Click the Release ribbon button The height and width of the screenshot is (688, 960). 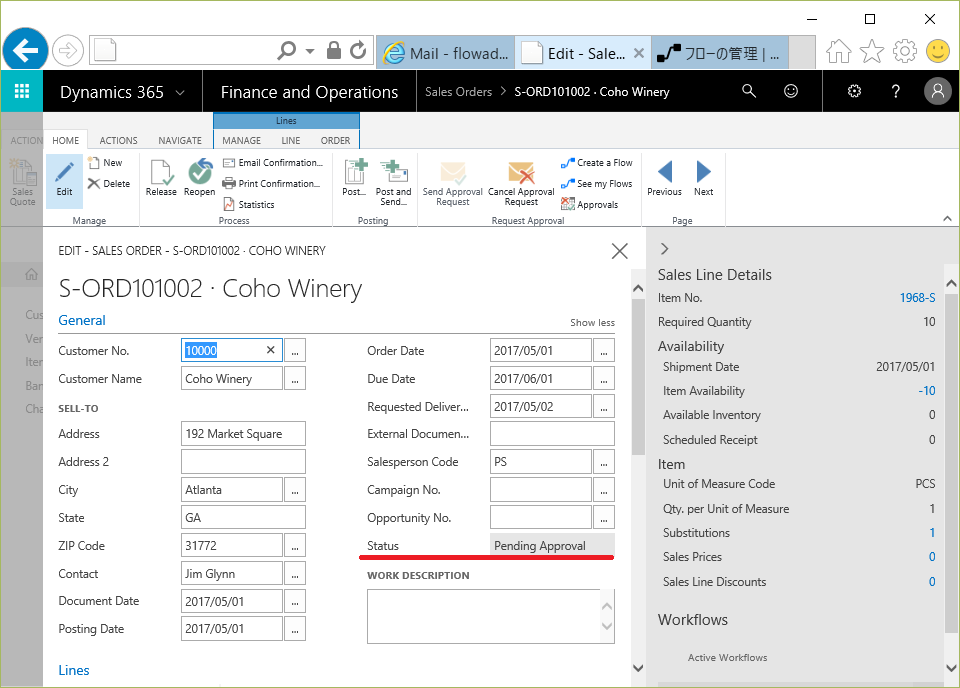pos(161,178)
